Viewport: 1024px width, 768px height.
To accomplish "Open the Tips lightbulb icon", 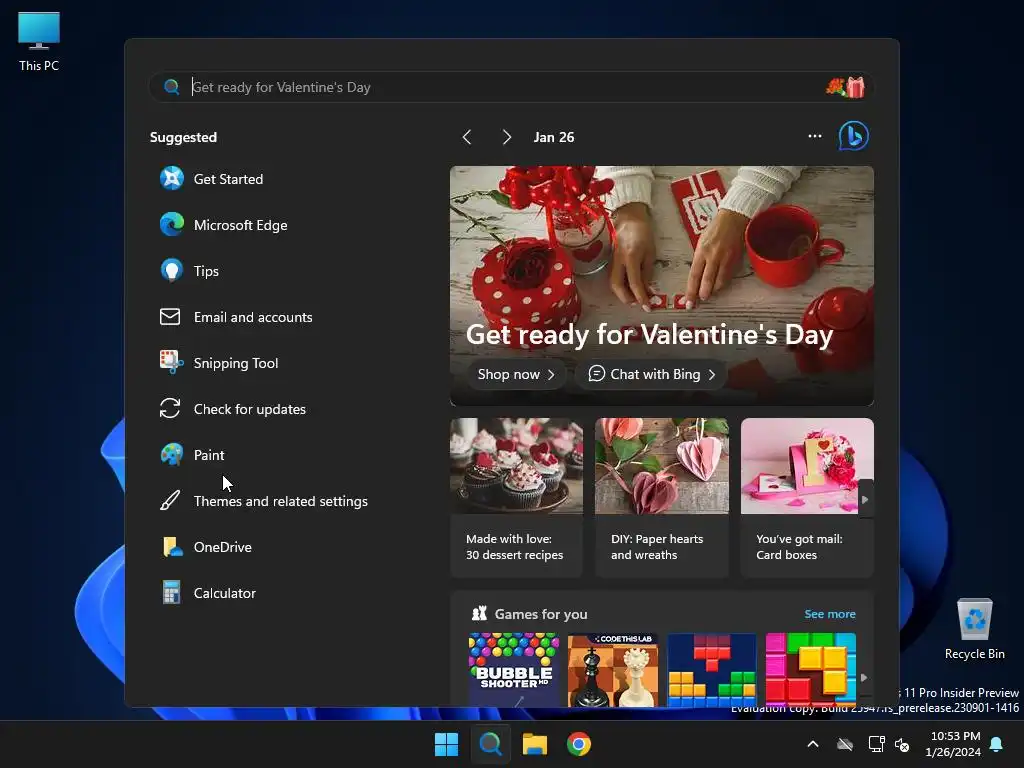I will (x=172, y=270).
